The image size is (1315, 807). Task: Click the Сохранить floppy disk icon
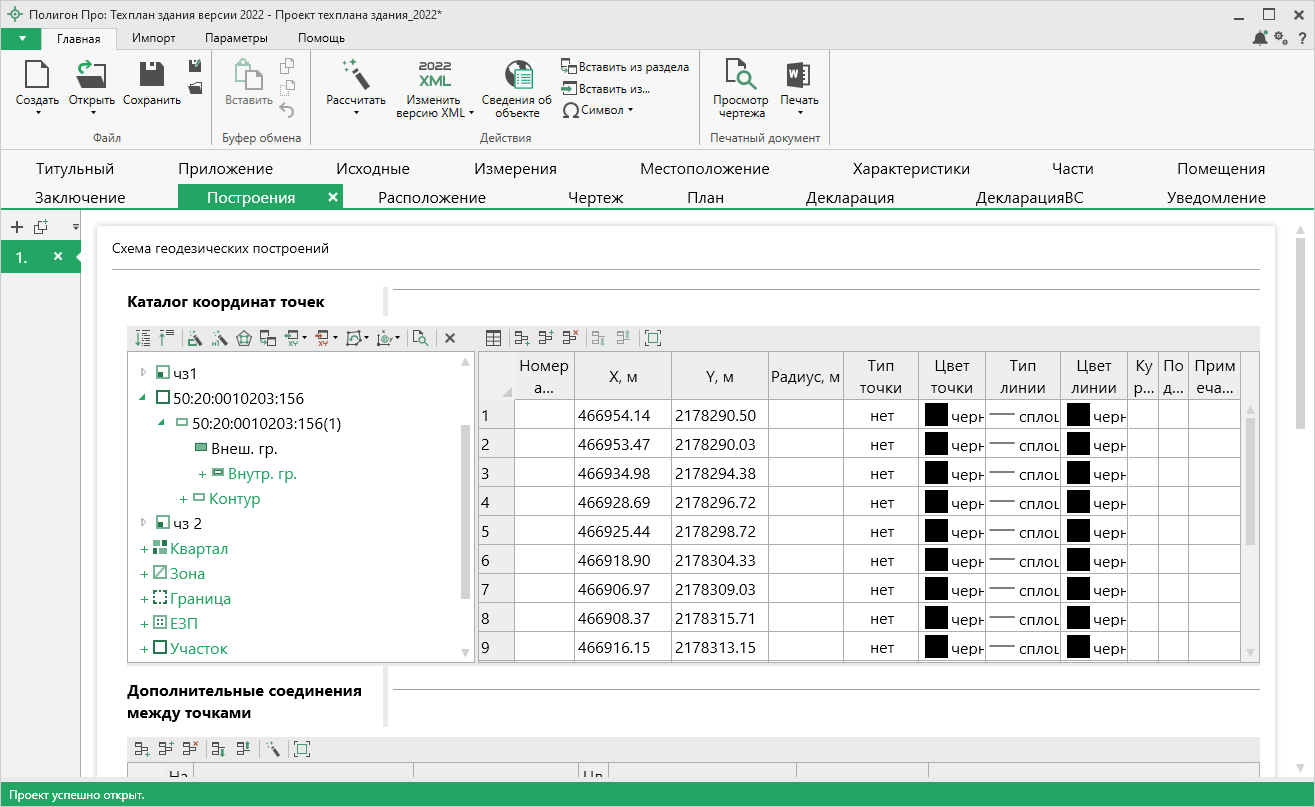(x=152, y=76)
